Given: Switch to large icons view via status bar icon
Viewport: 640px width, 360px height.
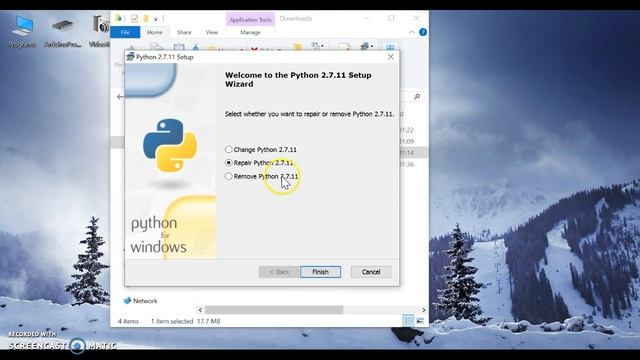Looking at the screenshot, I should [420, 321].
